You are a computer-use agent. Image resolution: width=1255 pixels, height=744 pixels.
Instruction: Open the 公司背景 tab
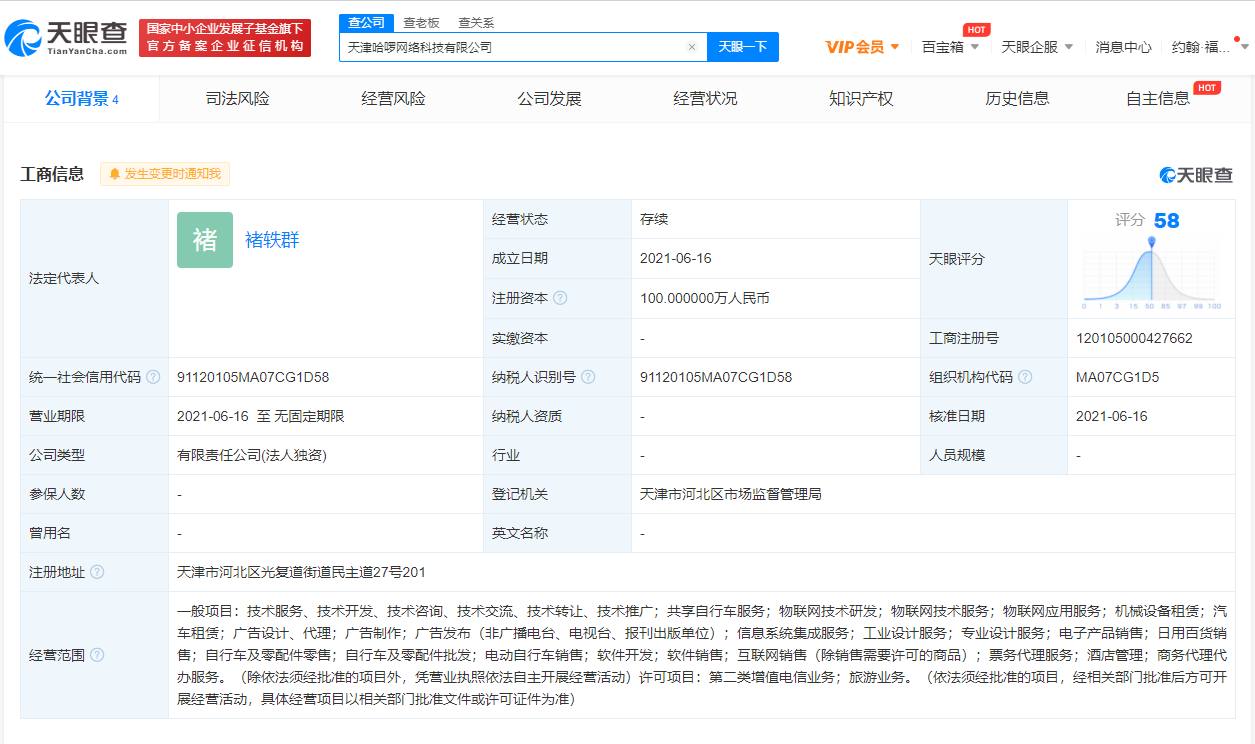pyautogui.click(x=82, y=99)
